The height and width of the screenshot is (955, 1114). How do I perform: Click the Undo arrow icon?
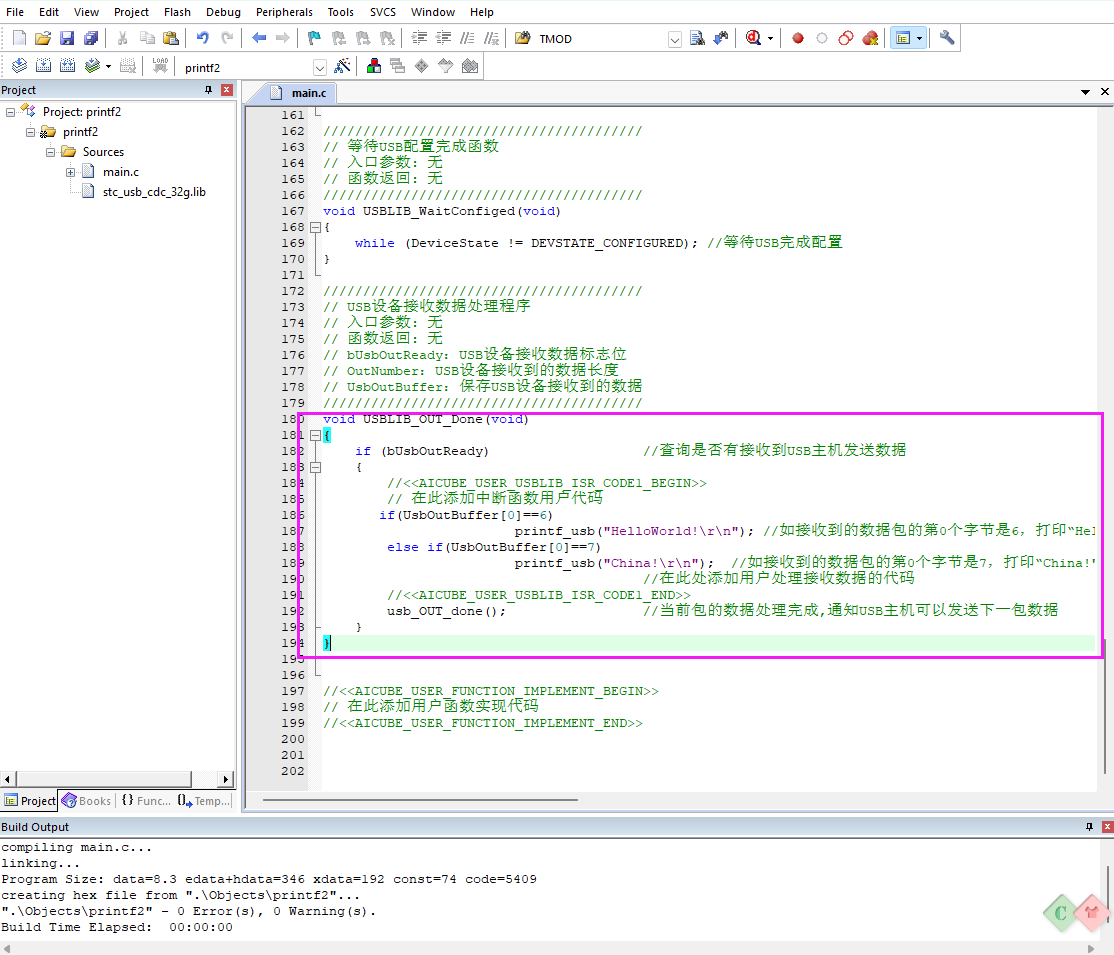(203, 38)
